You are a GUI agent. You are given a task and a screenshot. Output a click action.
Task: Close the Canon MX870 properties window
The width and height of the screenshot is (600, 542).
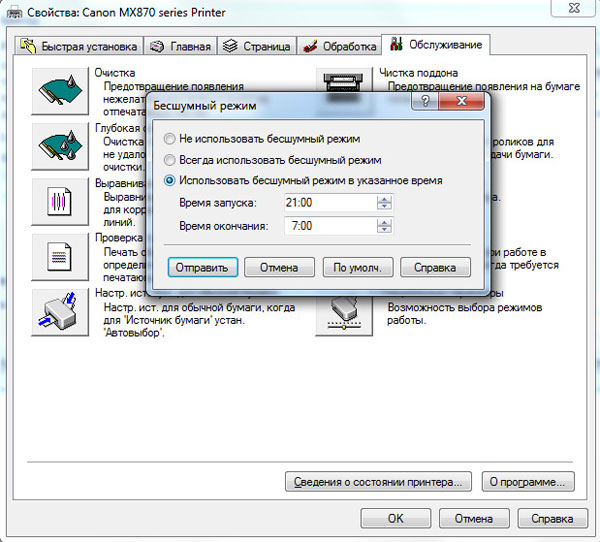[574, 8]
